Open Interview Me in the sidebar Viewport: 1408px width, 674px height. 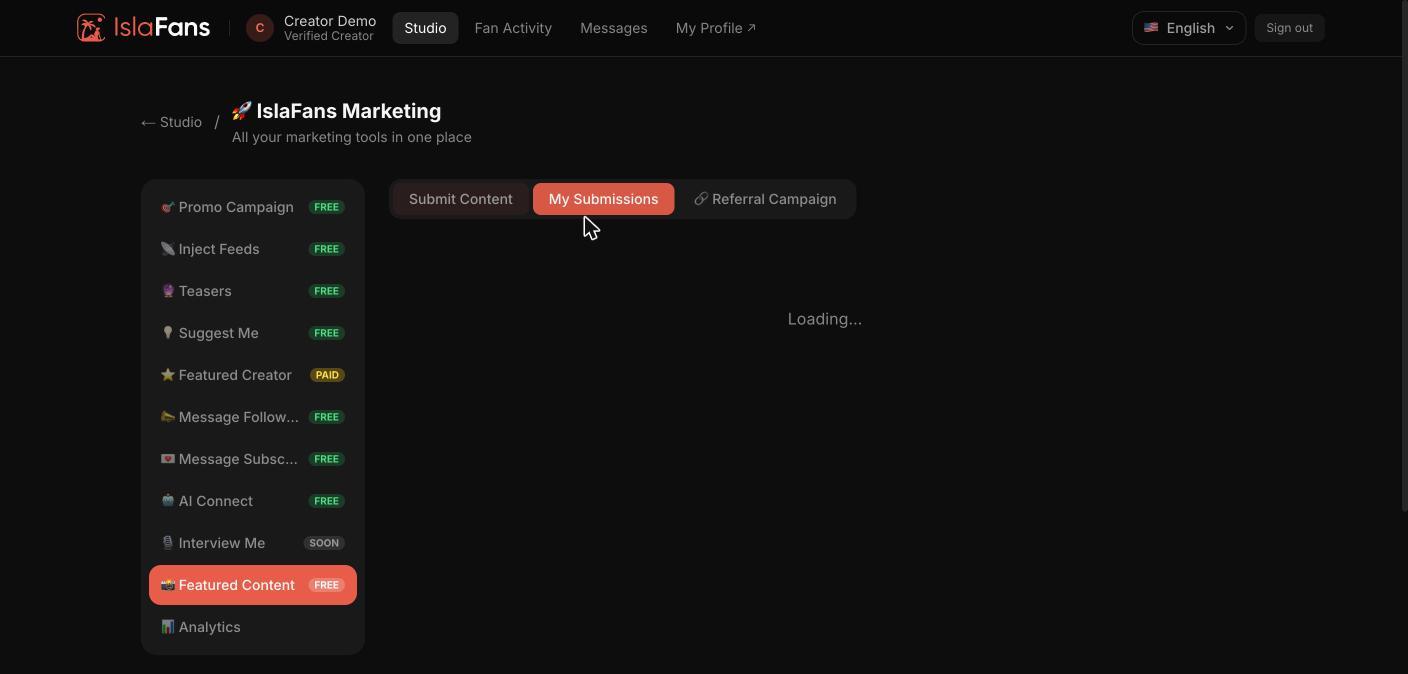(253, 543)
